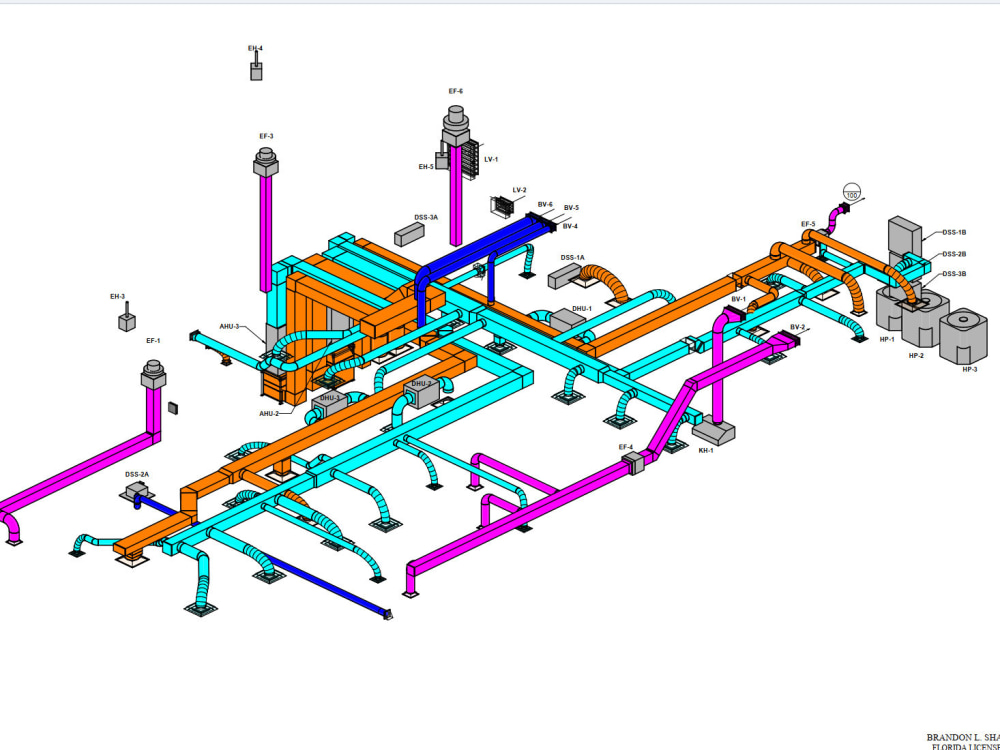Select the BV-2 label
Image resolution: width=1000 pixels, height=750 pixels.
(x=798, y=327)
